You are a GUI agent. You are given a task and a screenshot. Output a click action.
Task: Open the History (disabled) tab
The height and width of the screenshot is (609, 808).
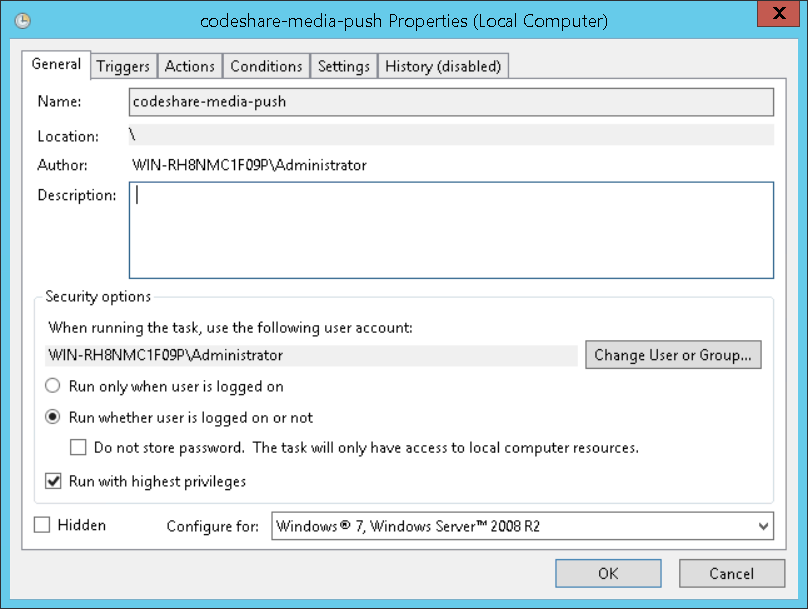point(443,66)
